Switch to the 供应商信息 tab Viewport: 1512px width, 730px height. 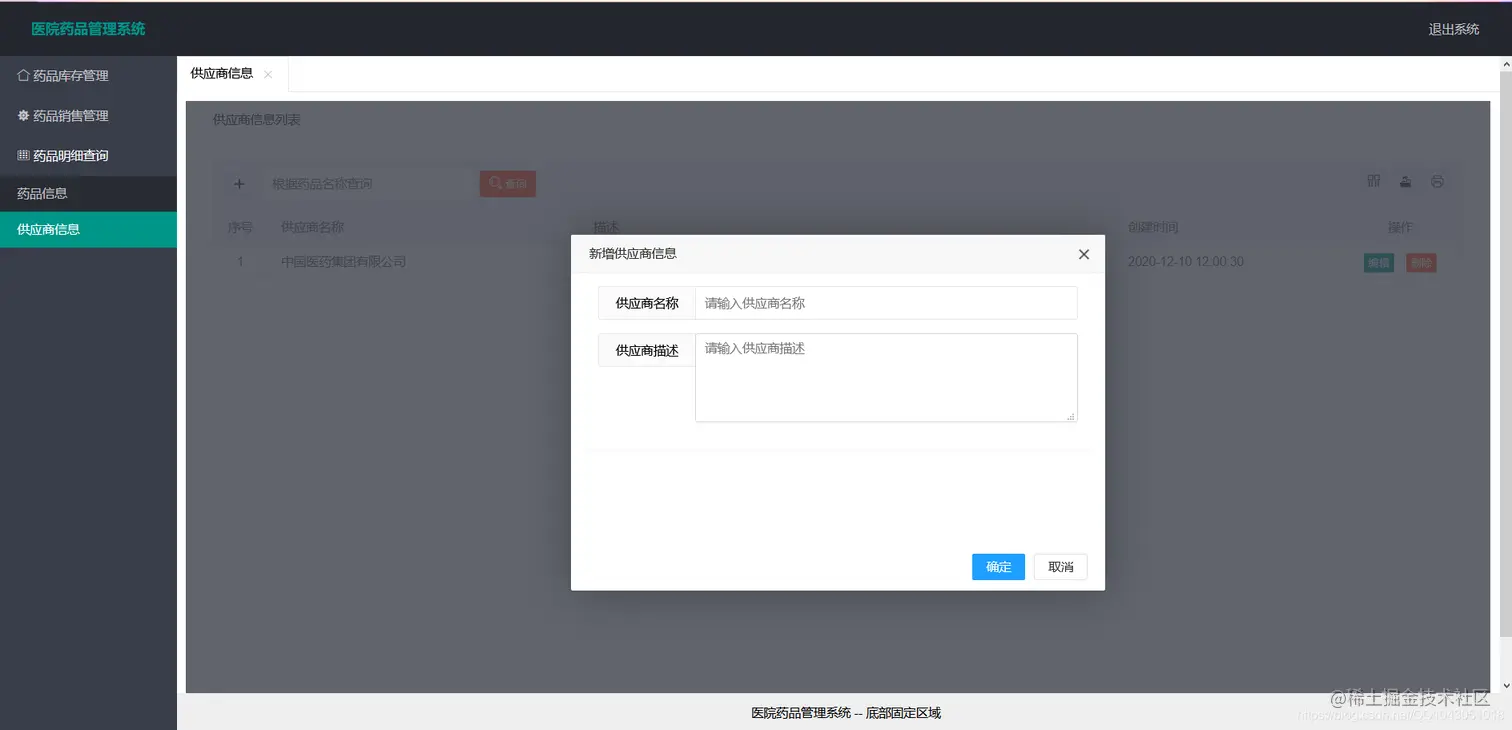[x=221, y=74]
